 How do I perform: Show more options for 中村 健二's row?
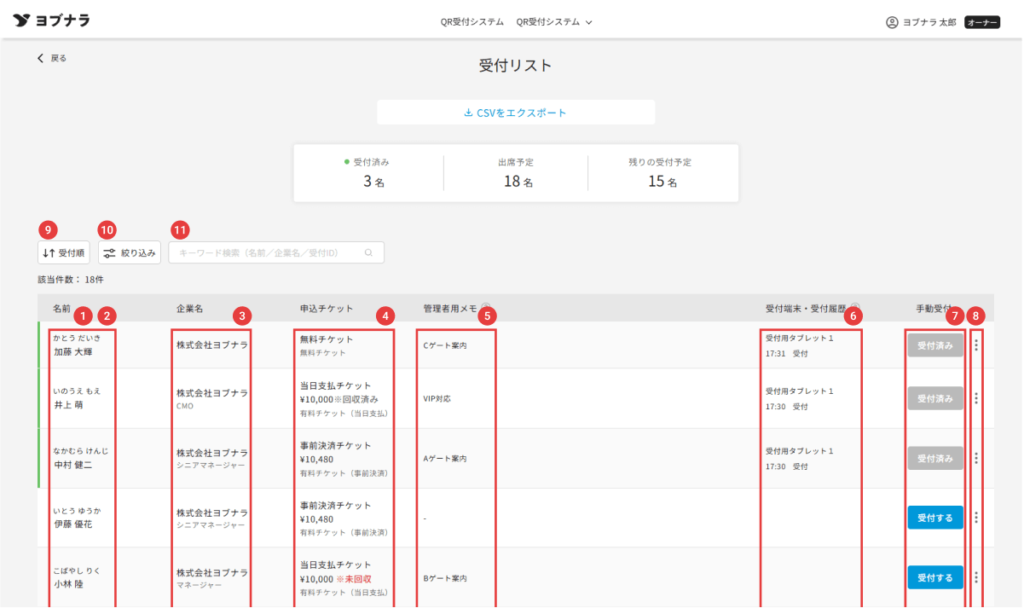976,458
